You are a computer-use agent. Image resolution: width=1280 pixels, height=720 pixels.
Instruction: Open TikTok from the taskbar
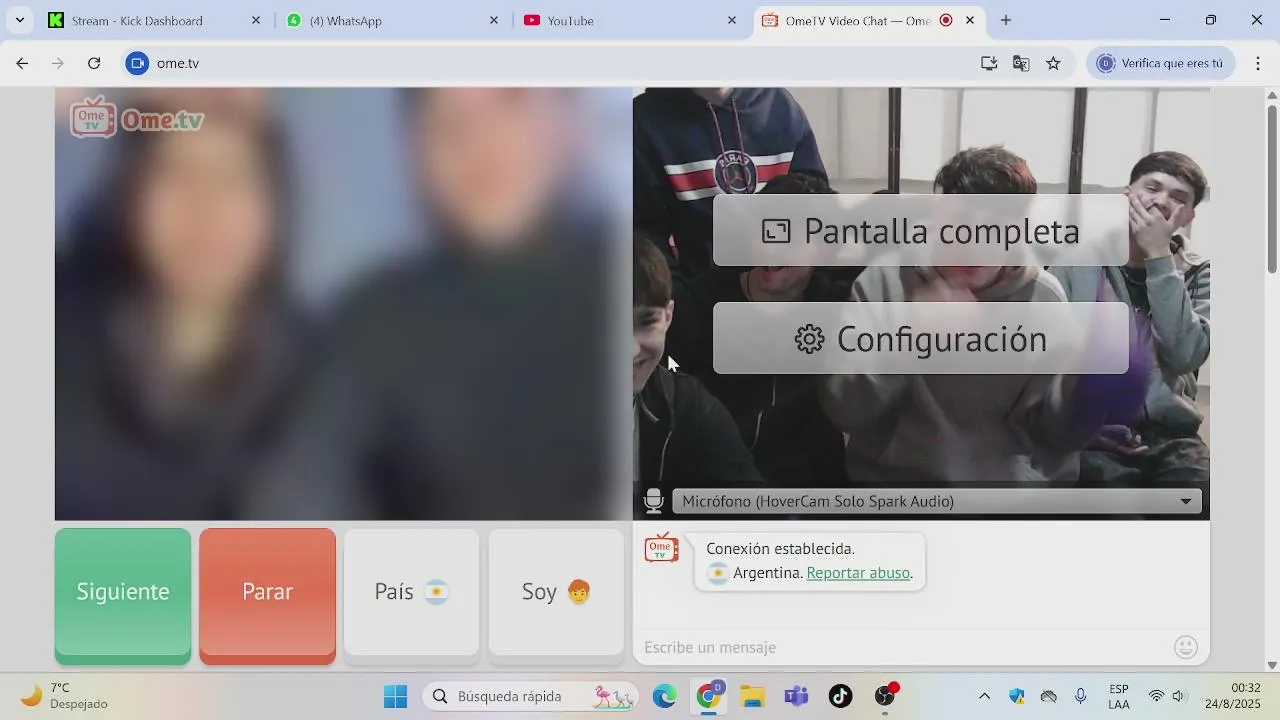tap(841, 696)
